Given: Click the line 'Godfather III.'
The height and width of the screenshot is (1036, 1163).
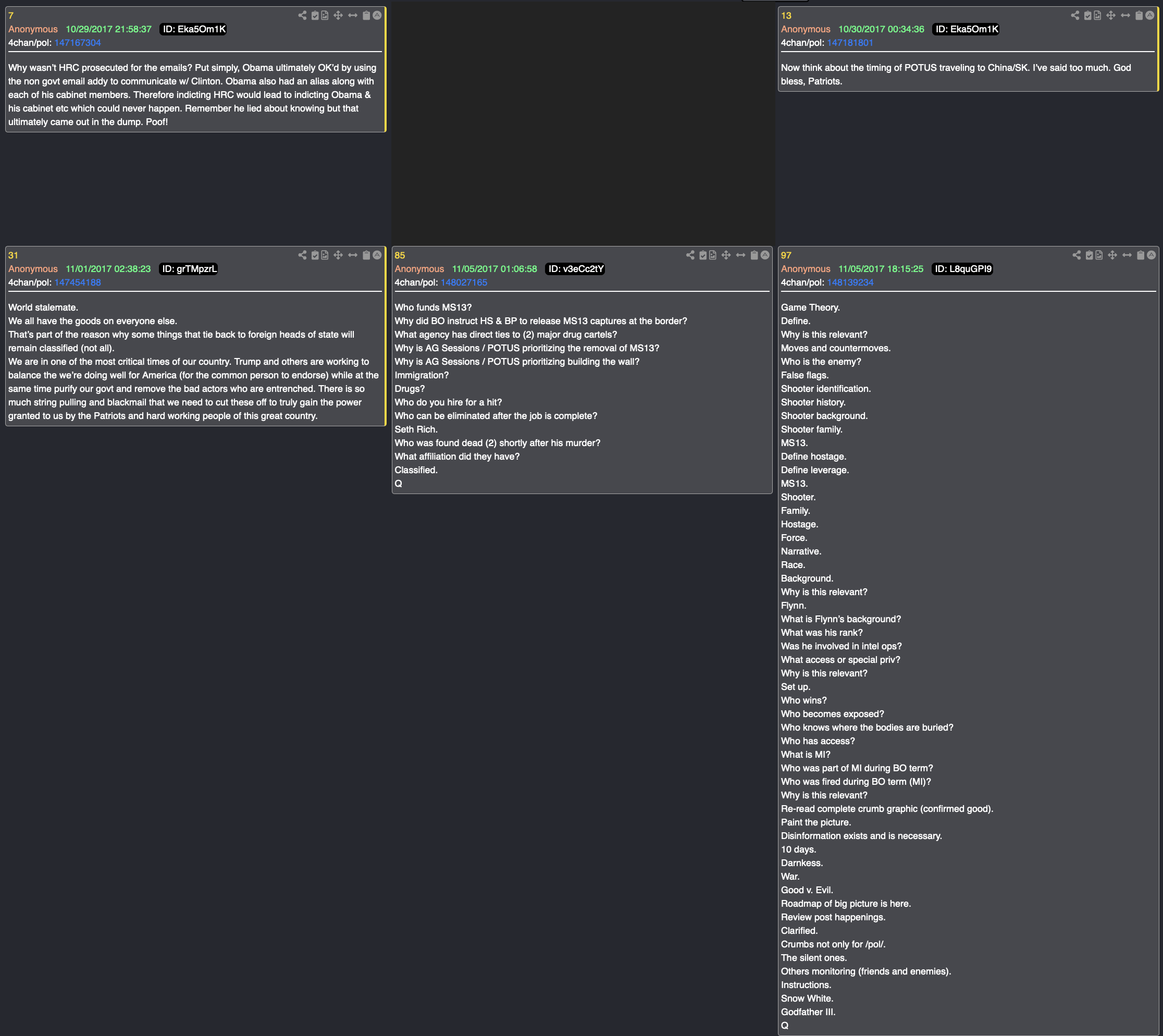Looking at the screenshot, I should pos(808,1012).
